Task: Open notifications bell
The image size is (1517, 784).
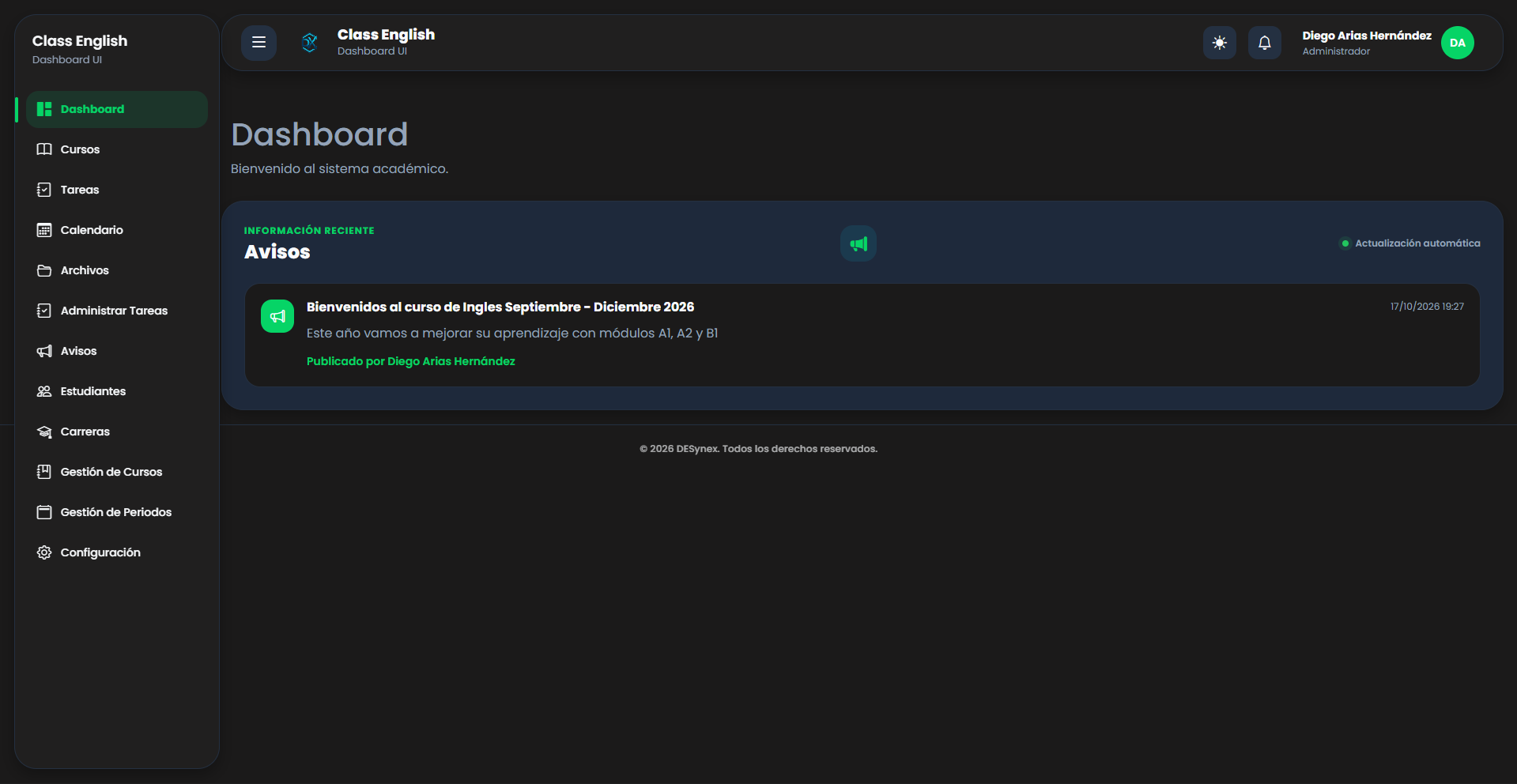Action: (1265, 43)
